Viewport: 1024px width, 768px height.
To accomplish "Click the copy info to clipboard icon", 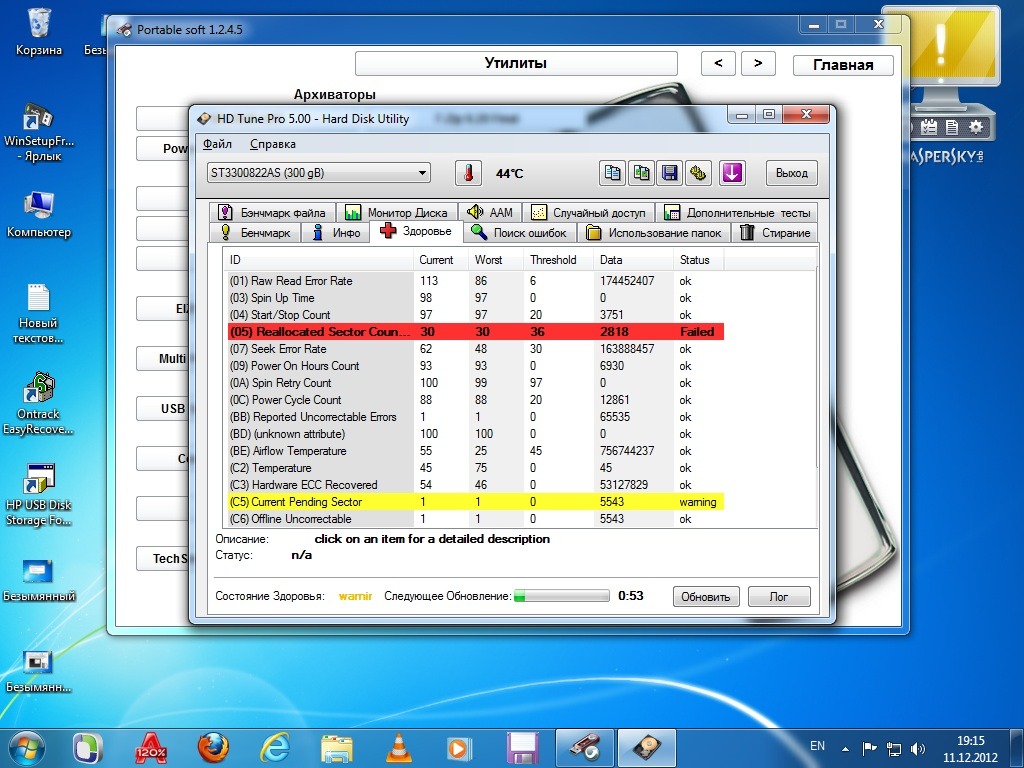I will 613,173.
